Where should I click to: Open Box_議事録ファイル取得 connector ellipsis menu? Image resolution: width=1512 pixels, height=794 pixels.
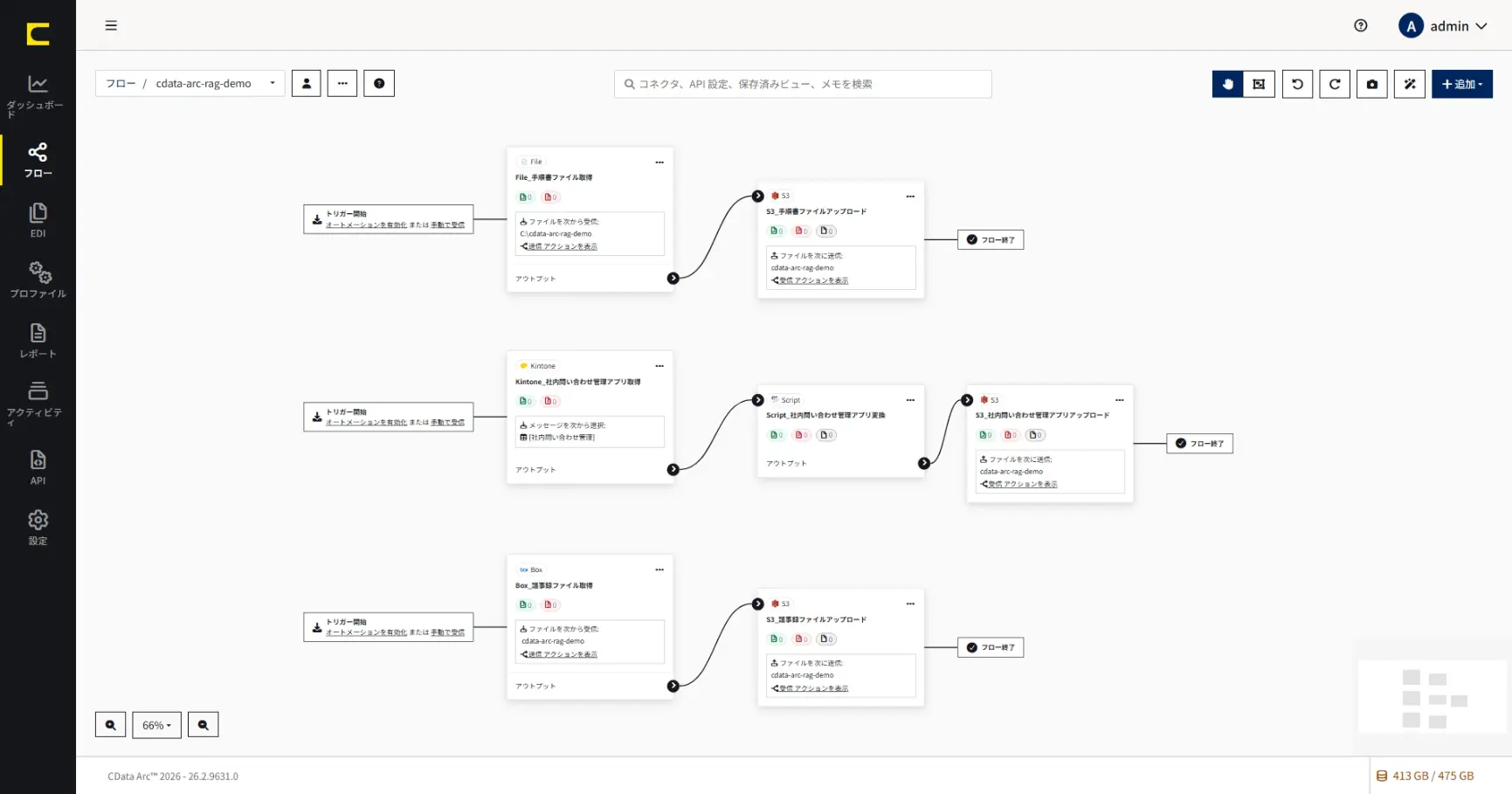tap(659, 570)
